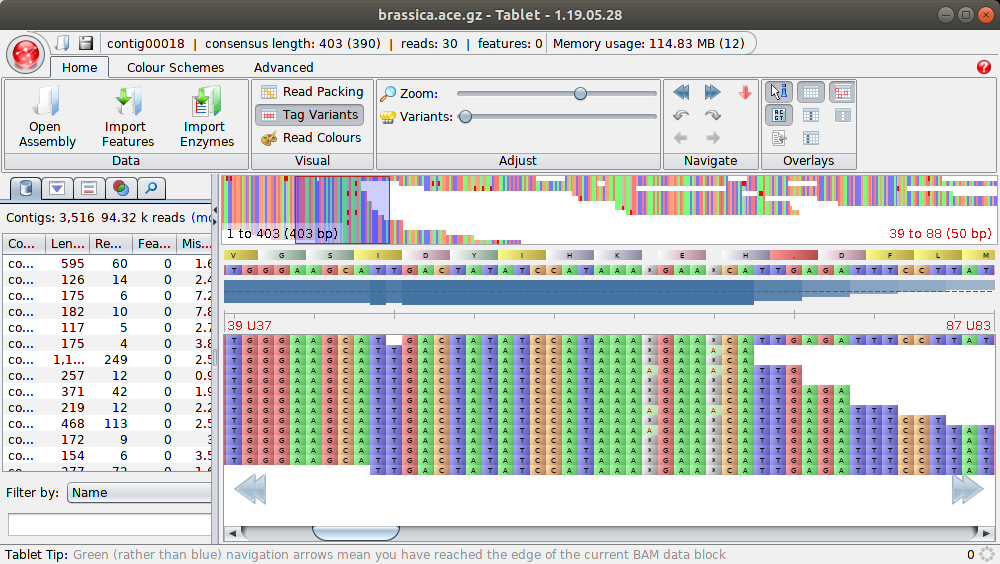This screenshot has width=1000, height=564.
Task: Click the Open Assembly icon
Action: point(46,103)
